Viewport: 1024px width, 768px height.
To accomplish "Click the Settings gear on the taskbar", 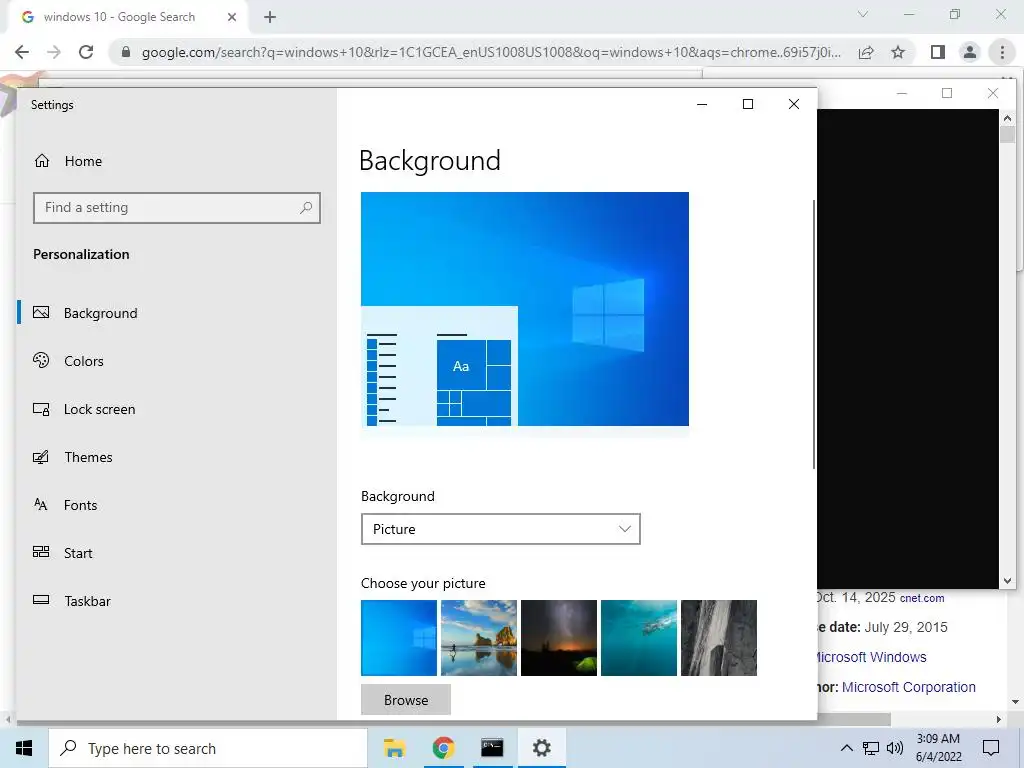I will (x=541, y=748).
